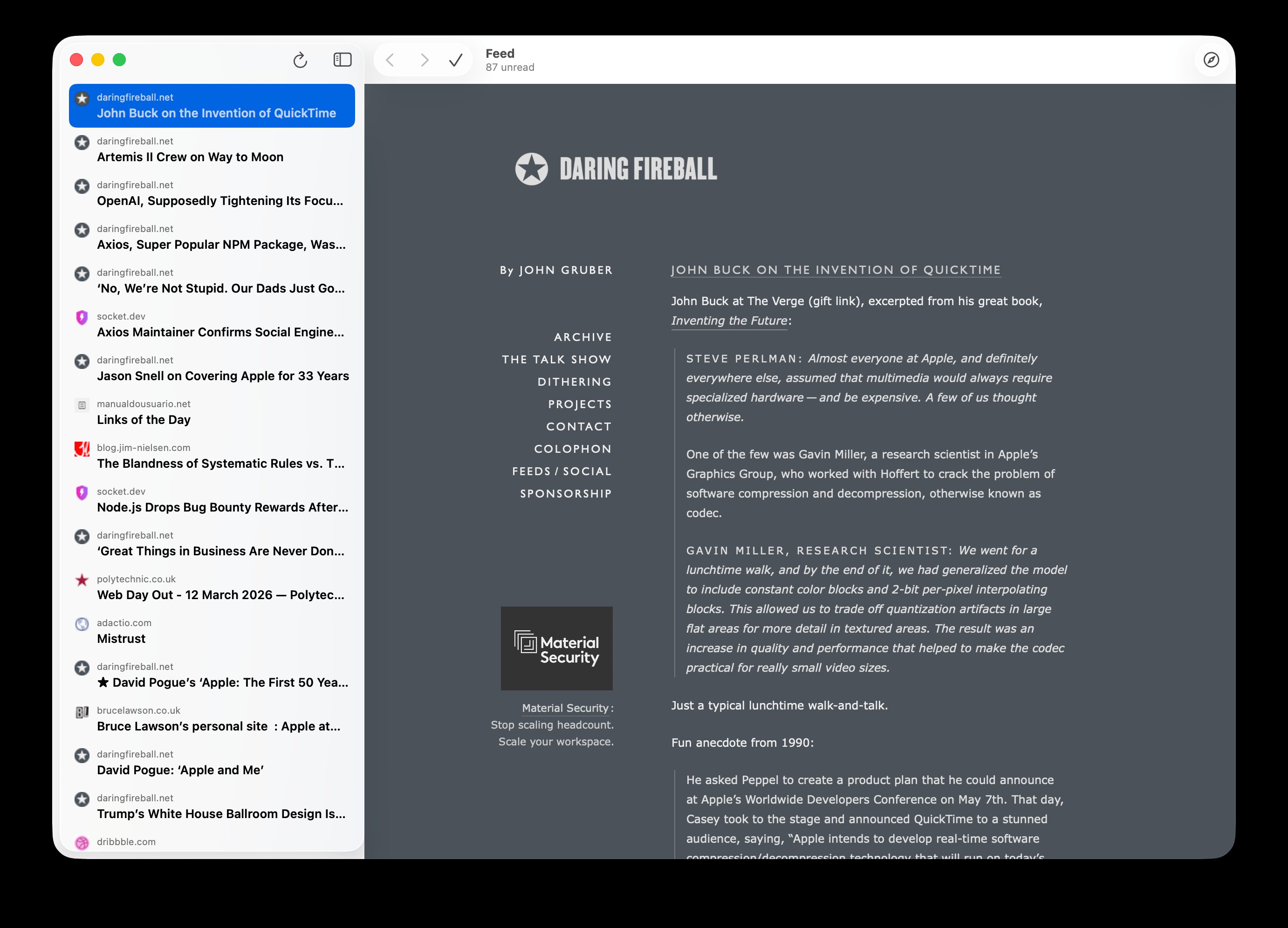Open current article in browser via compass icon

1212,60
